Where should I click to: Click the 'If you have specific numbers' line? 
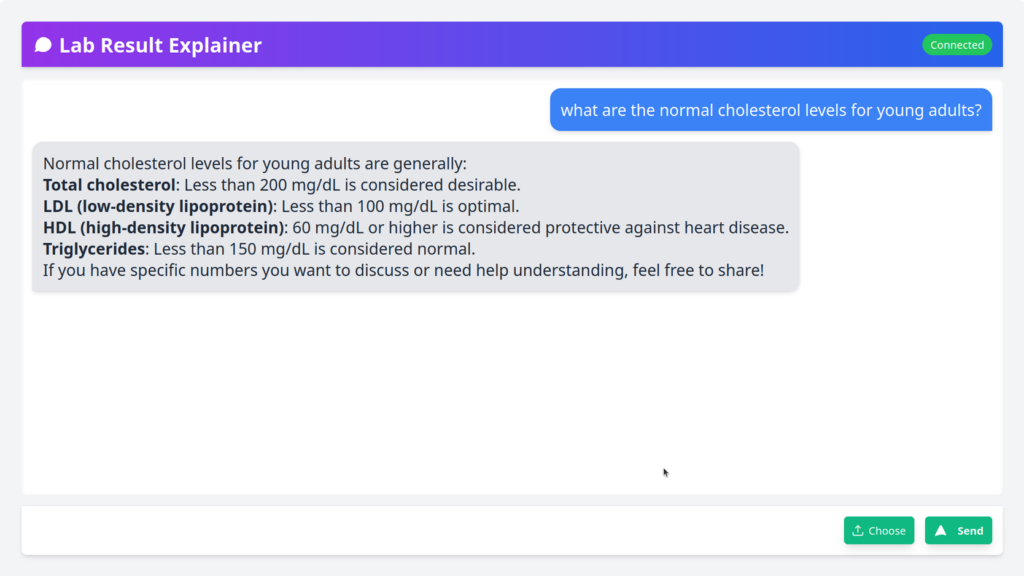(403, 270)
